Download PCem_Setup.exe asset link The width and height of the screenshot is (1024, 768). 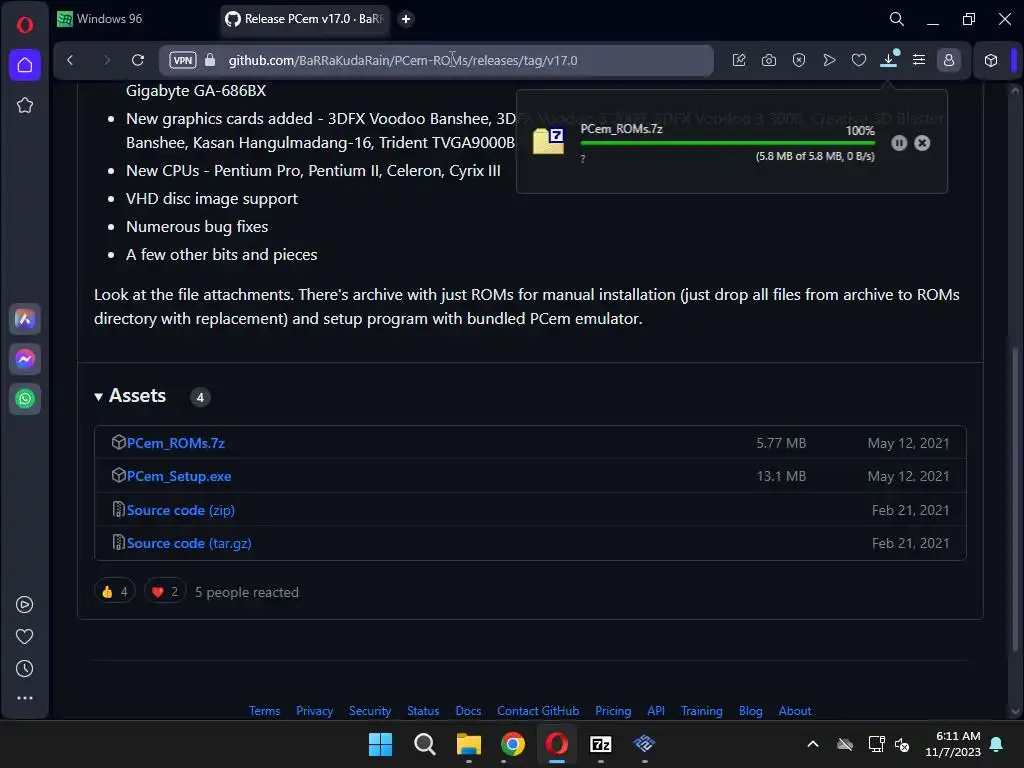(179, 476)
